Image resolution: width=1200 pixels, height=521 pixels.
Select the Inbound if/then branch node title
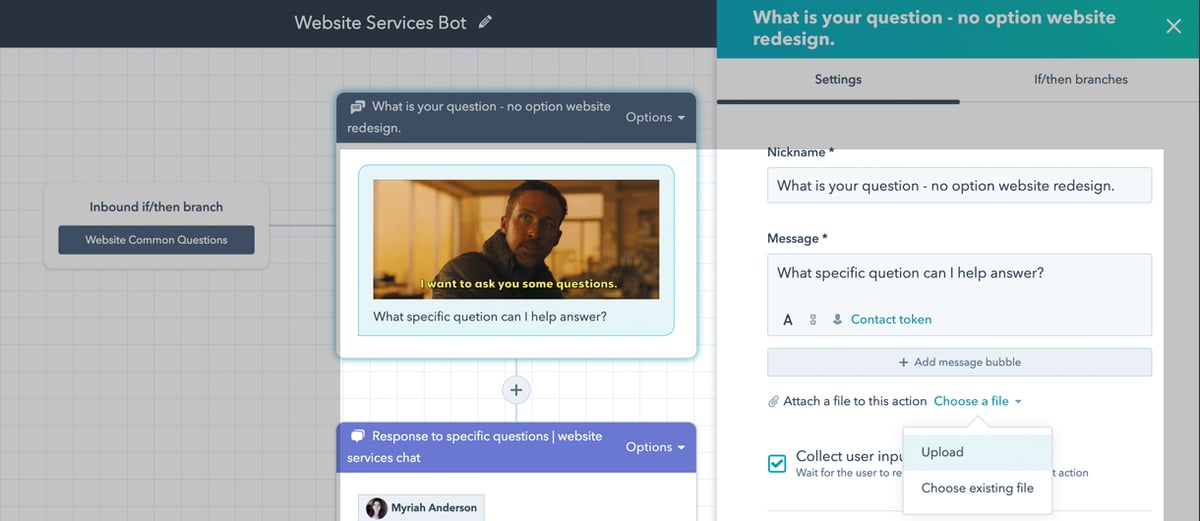pos(156,207)
